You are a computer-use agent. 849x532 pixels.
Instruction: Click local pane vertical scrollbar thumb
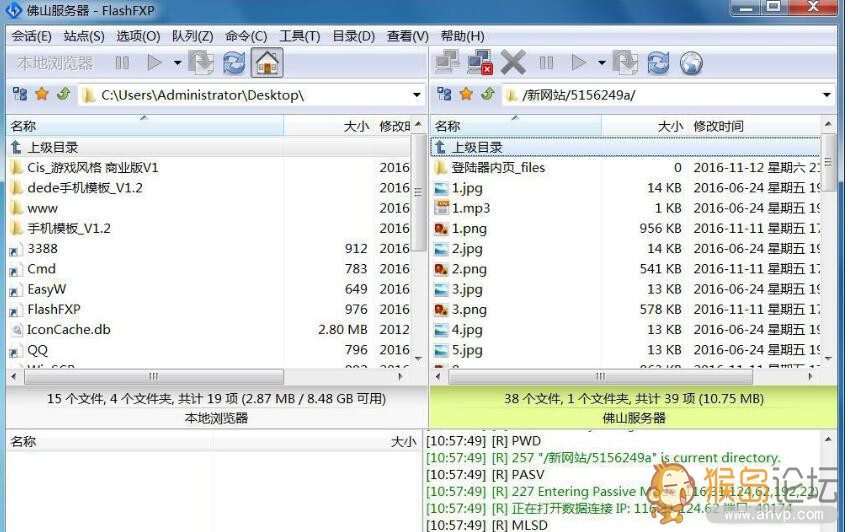(x=418, y=192)
